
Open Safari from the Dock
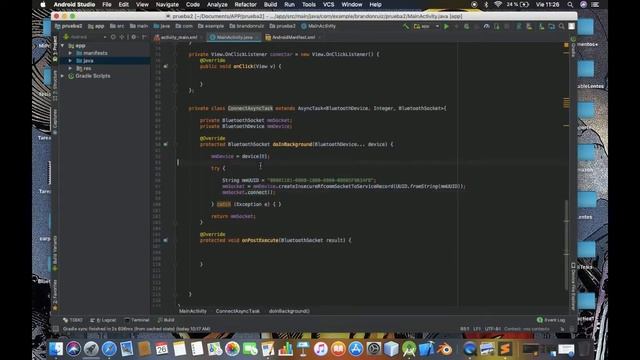(x=109, y=349)
